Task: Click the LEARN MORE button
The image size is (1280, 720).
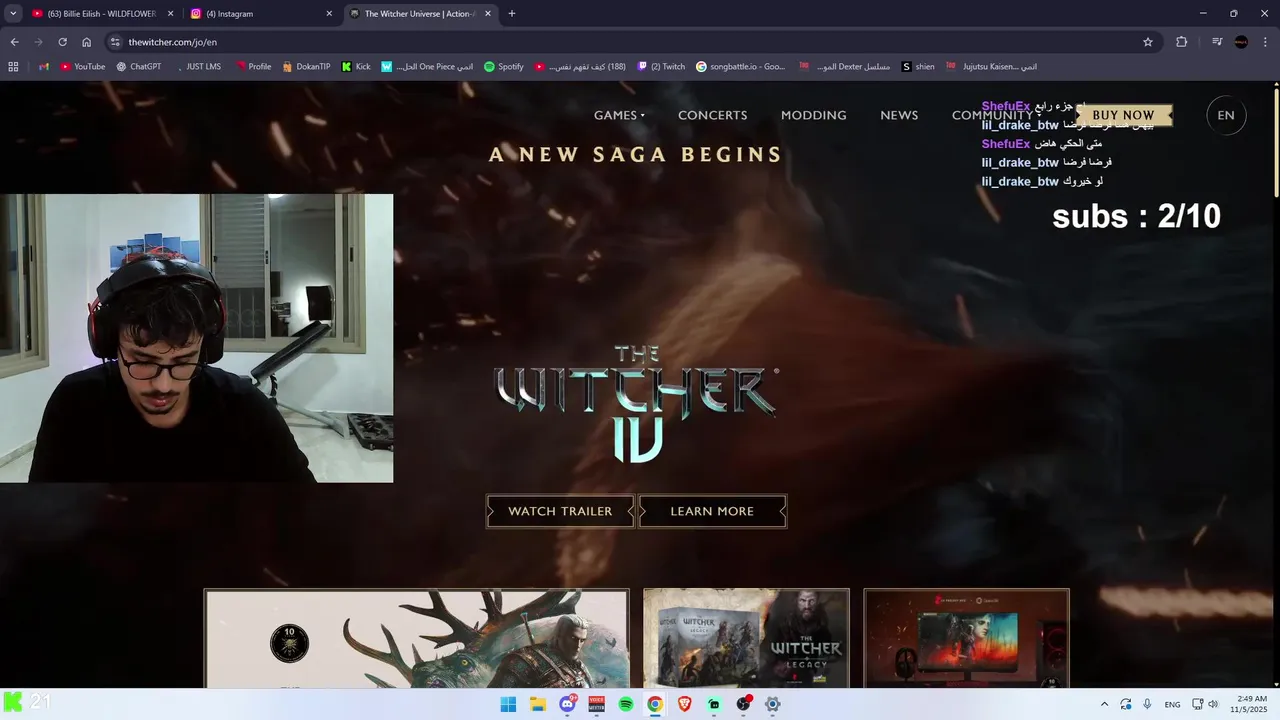Action: [x=712, y=511]
